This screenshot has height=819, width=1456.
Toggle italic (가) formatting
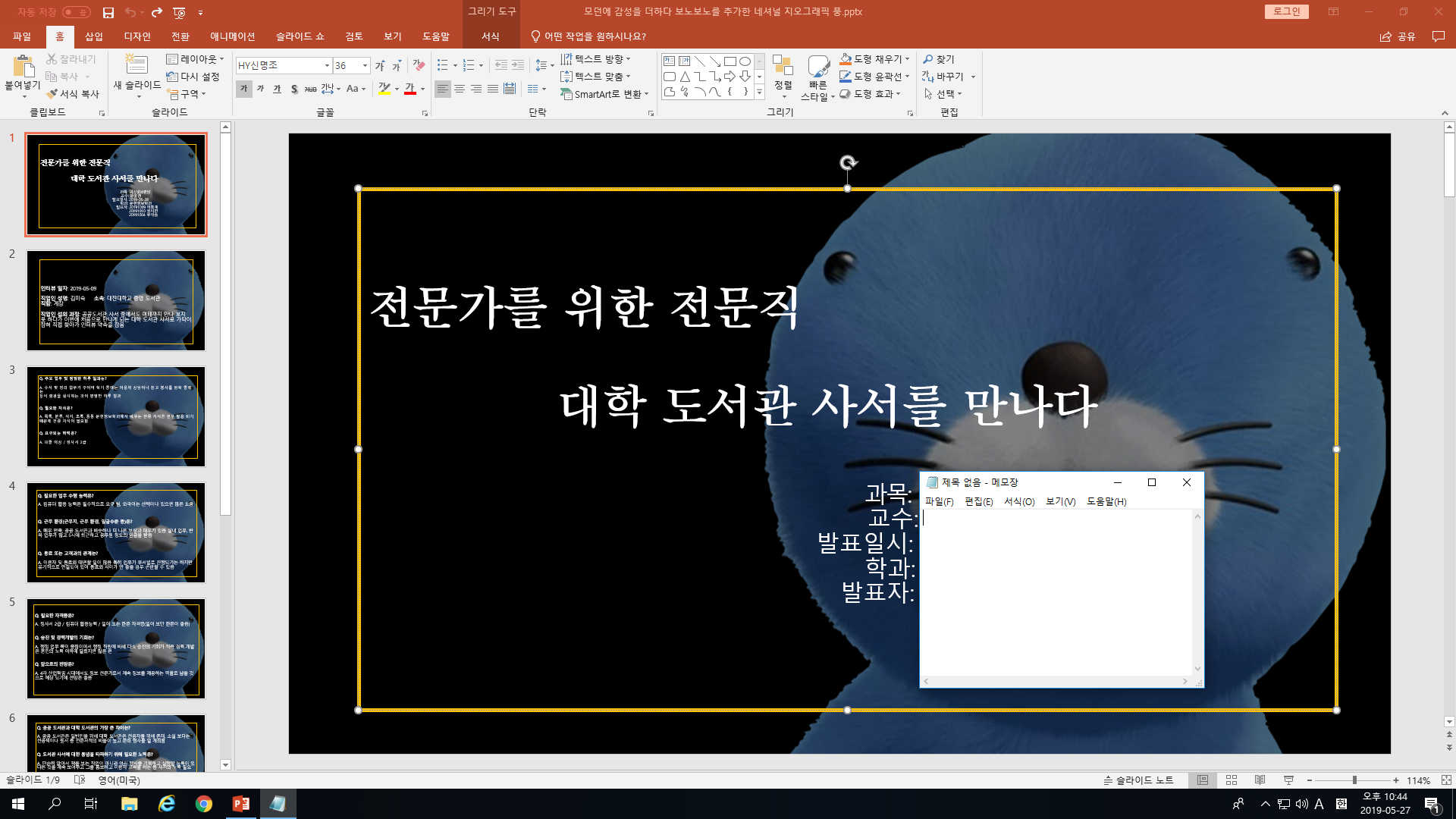pos(260,89)
